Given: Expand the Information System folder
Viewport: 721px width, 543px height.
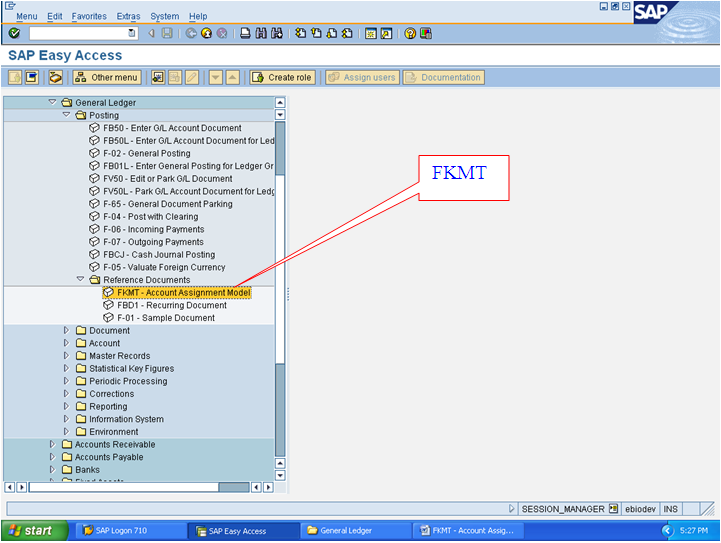Looking at the screenshot, I should 66,419.
